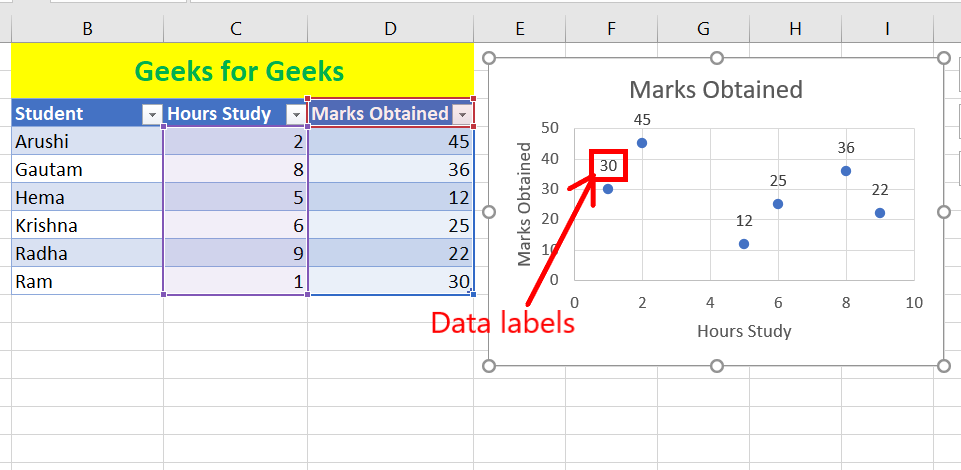
Task: Select the horizontal axis title Hours Study
Action: (744, 332)
